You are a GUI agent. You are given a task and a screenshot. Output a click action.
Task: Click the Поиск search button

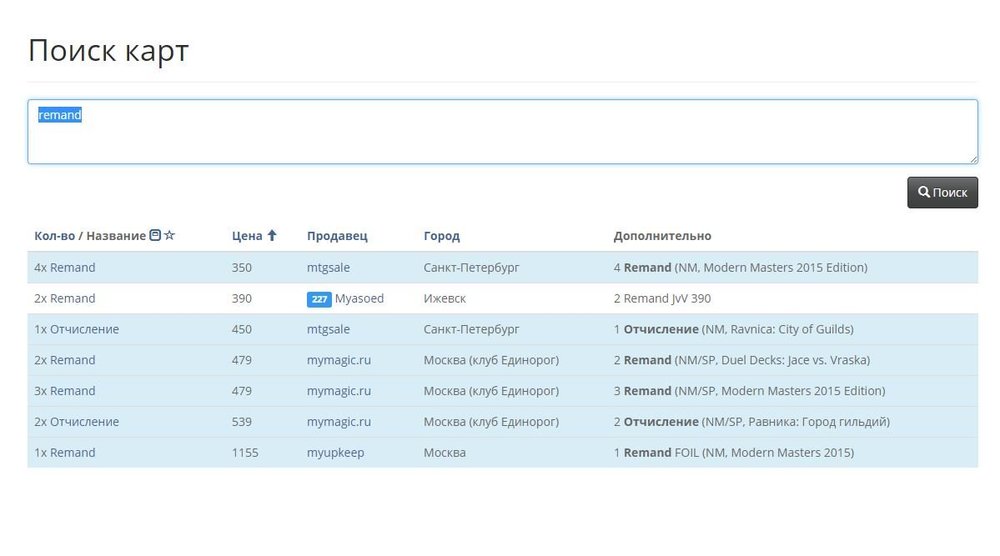(942, 192)
